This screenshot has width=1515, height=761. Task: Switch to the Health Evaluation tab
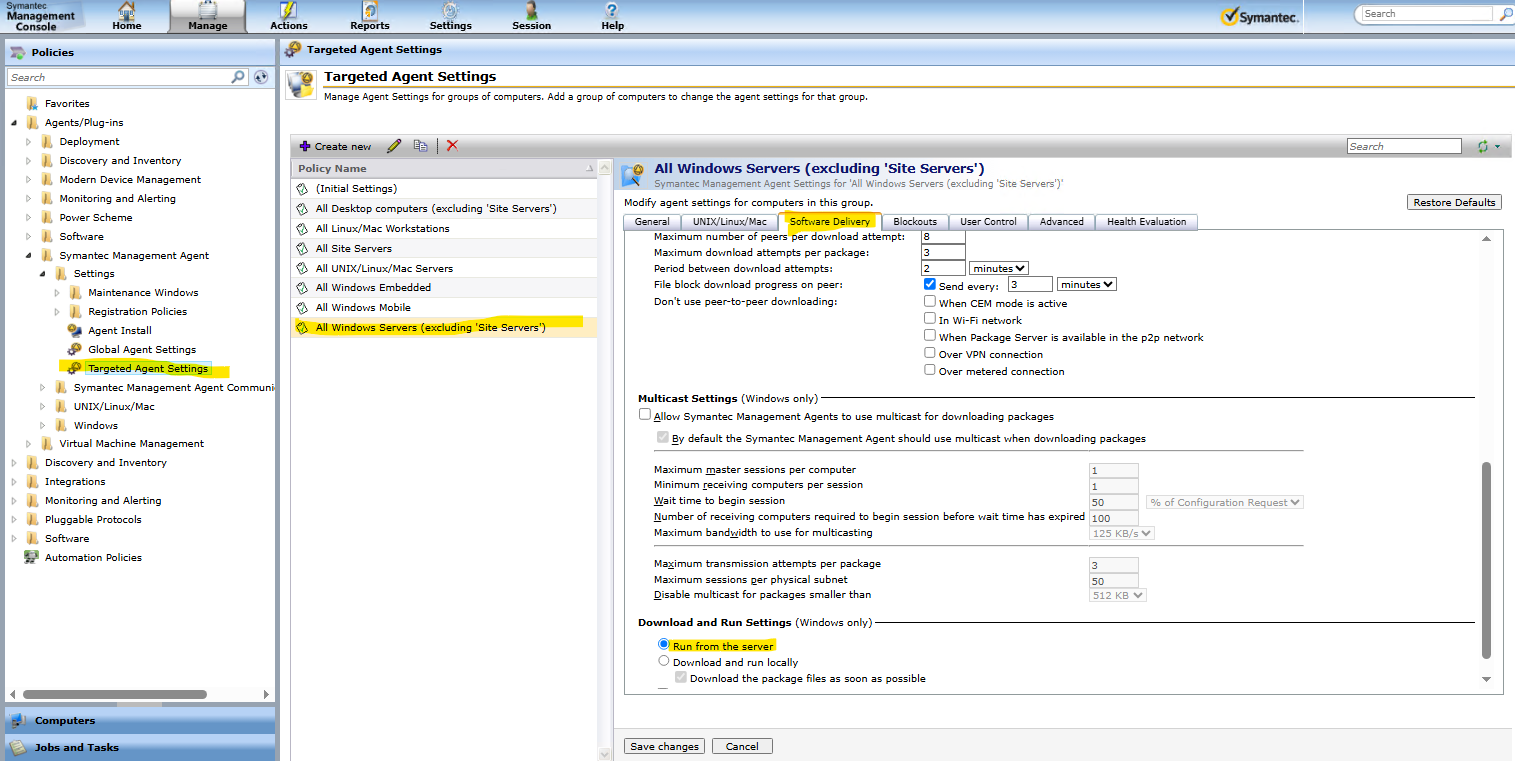[1146, 222]
